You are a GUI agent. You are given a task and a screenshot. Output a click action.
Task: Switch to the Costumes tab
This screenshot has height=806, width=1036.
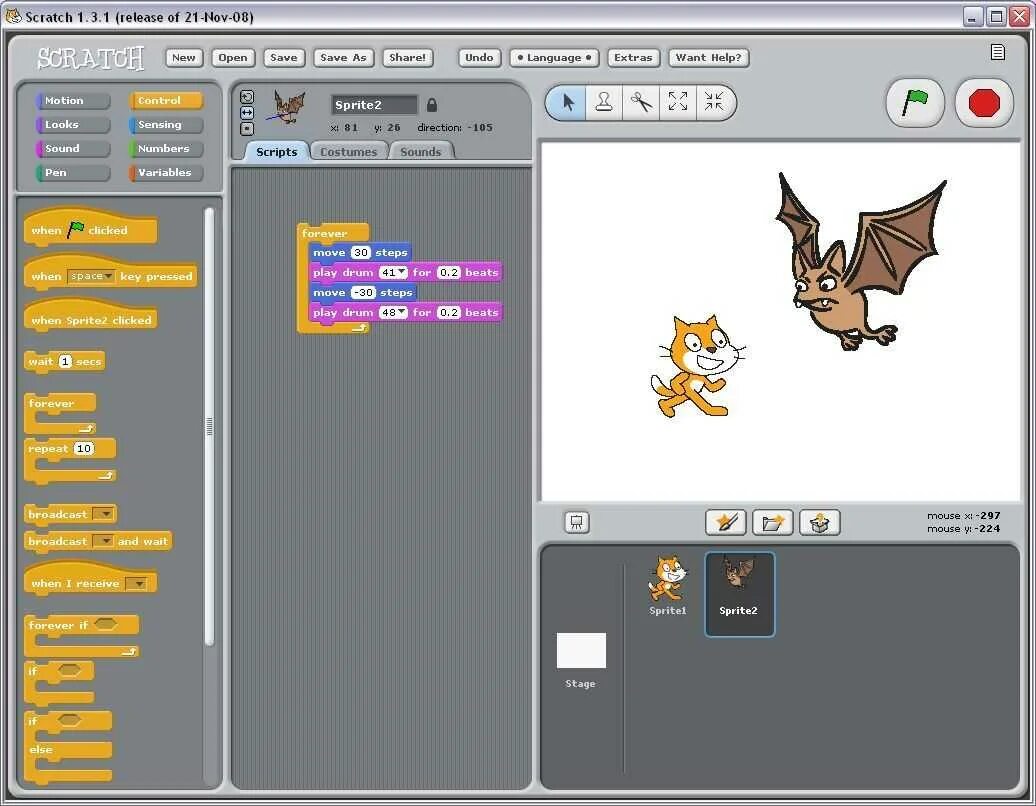coord(348,151)
